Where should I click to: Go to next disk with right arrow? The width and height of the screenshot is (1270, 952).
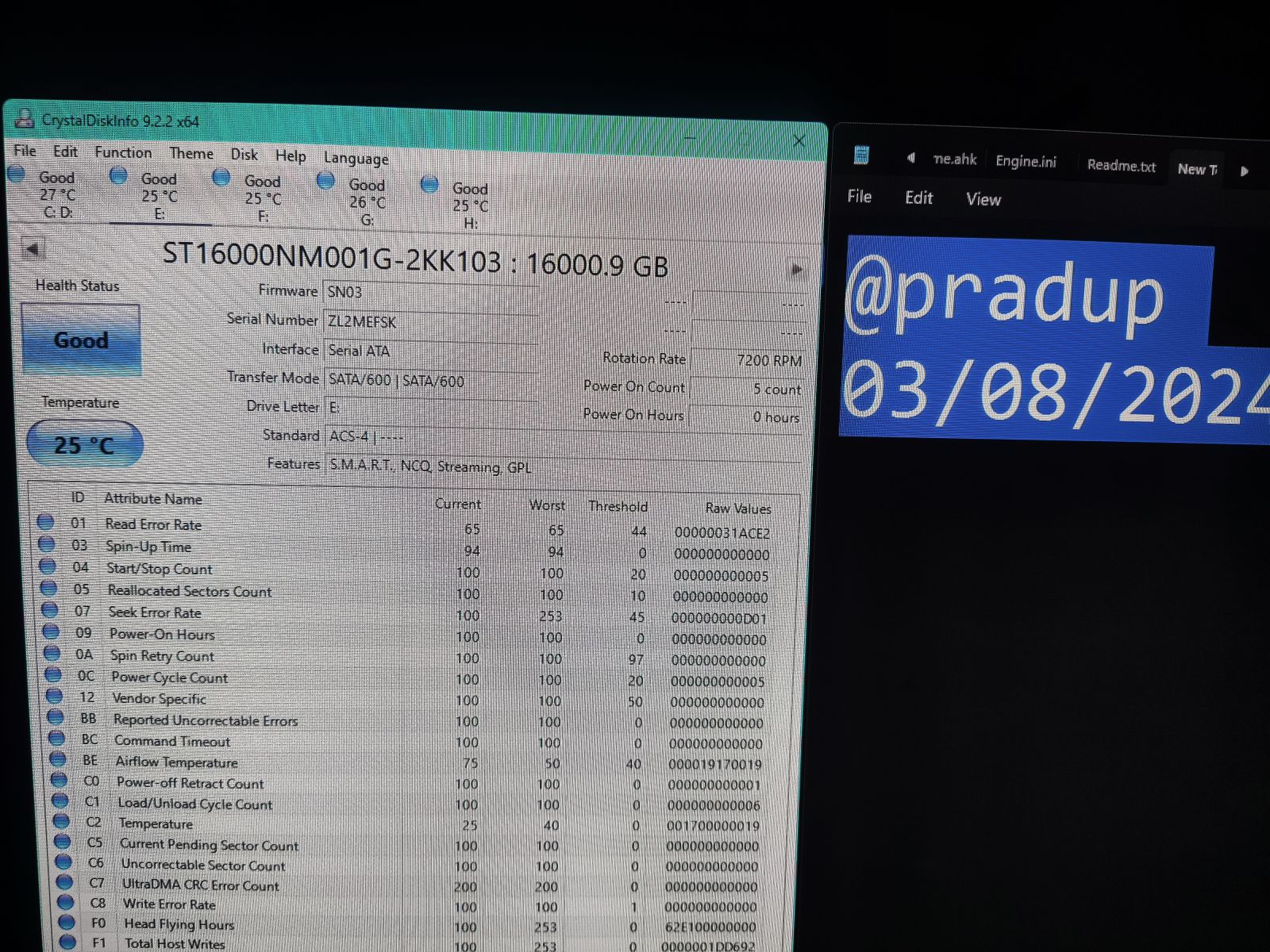click(x=796, y=270)
